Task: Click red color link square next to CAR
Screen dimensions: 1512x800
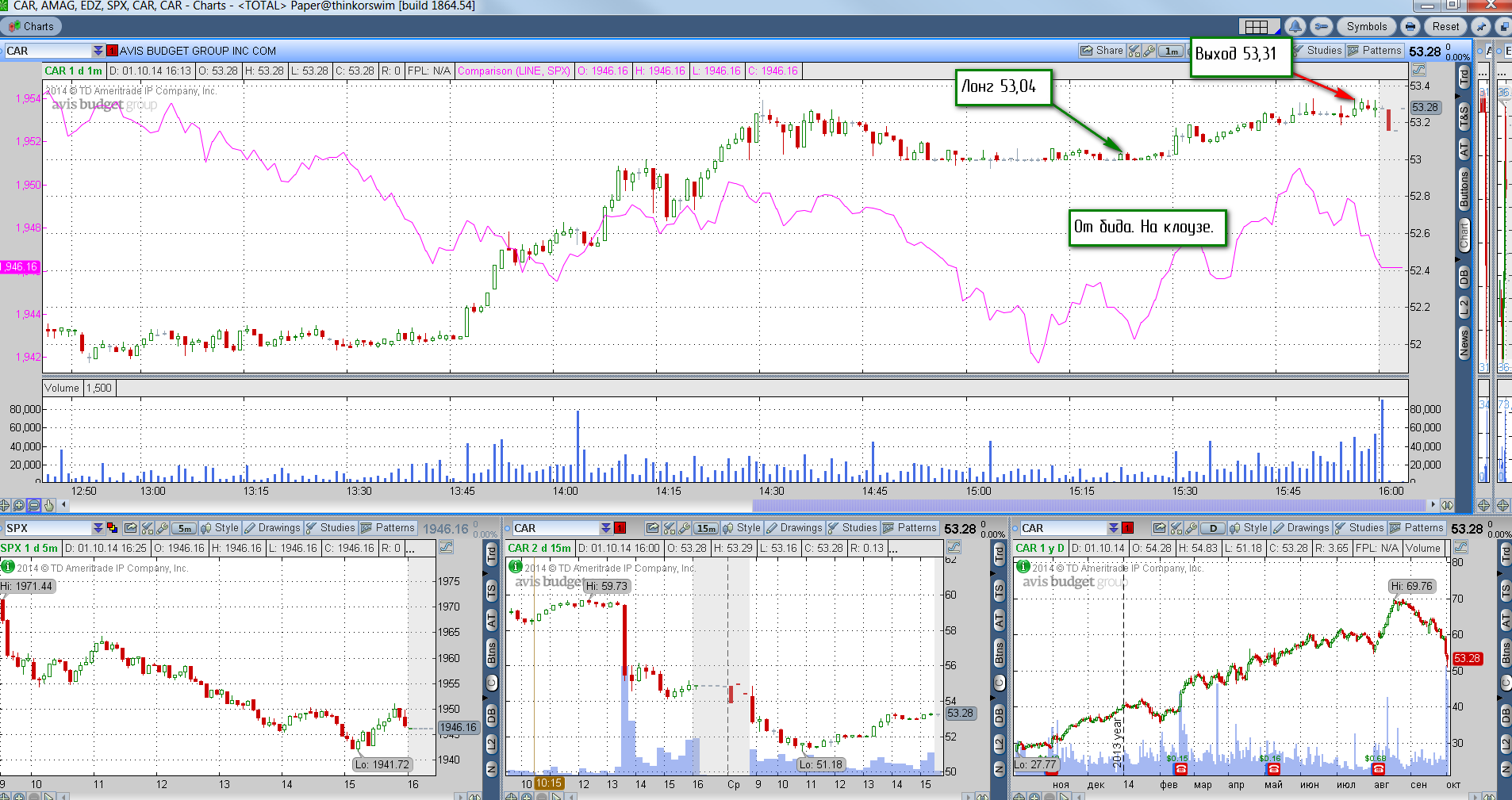Action: (x=113, y=51)
